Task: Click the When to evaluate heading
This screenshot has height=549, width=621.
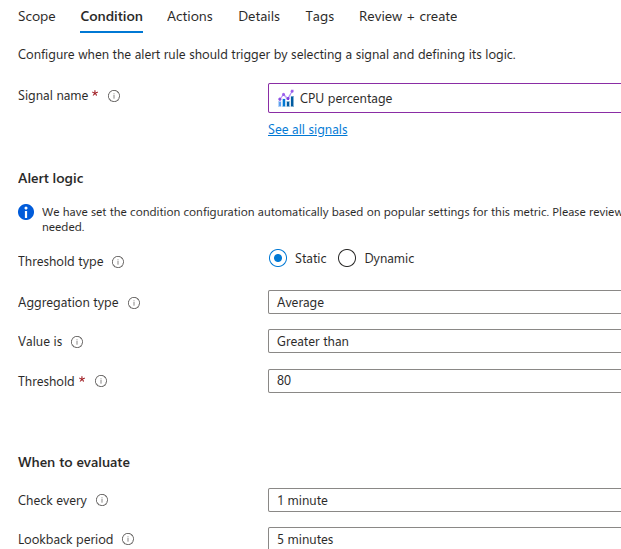Action: click(x=74, y=463)
